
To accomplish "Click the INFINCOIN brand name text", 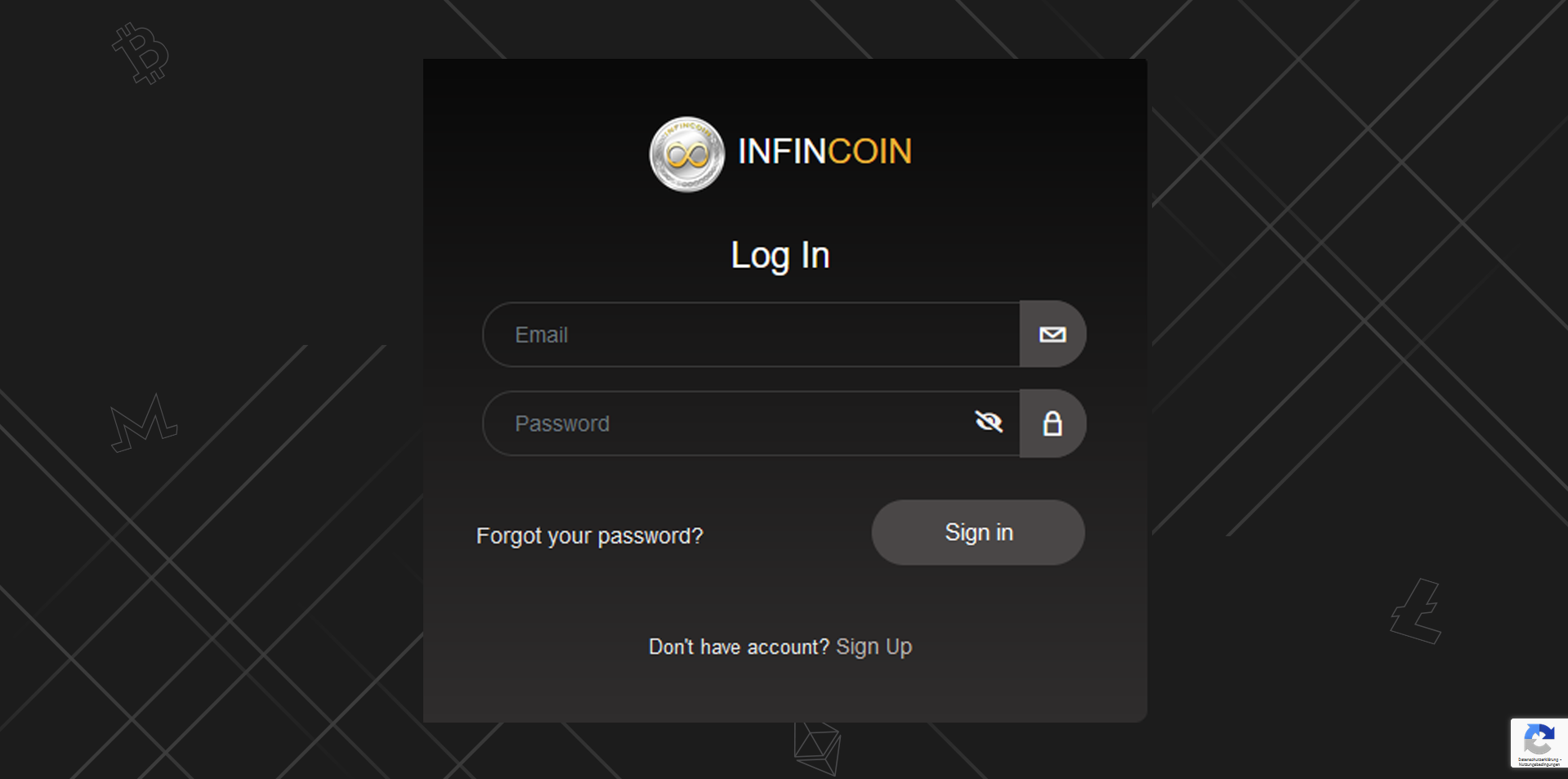I will coord(824,152).
